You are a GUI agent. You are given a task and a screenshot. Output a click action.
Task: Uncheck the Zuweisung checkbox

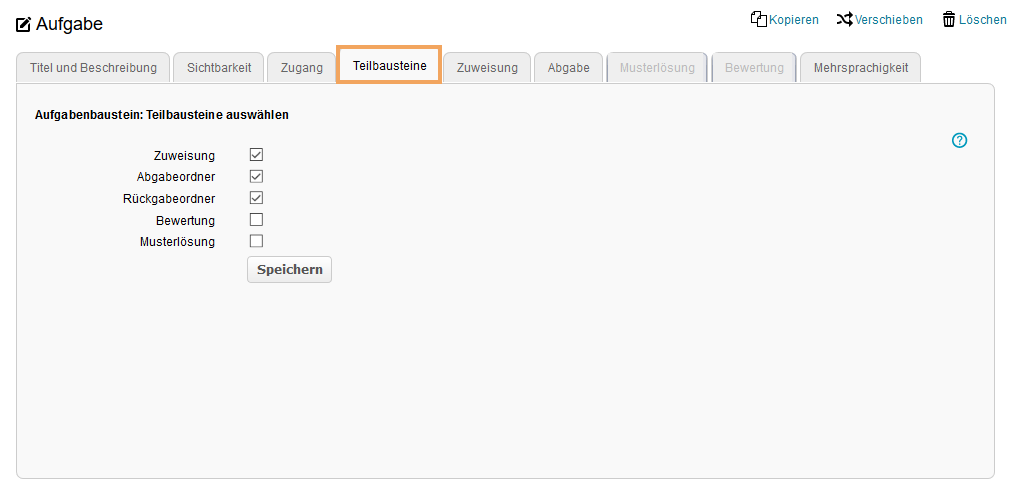coord(256,155)
